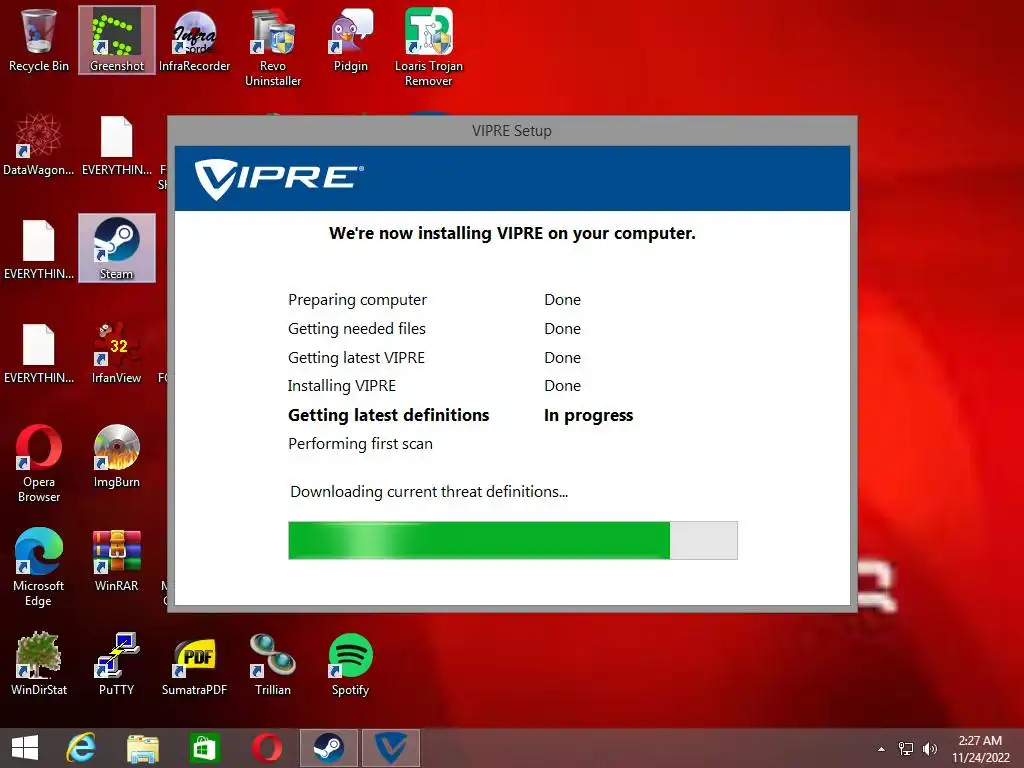Open the volume control tray icon

[x=930, y=749]
